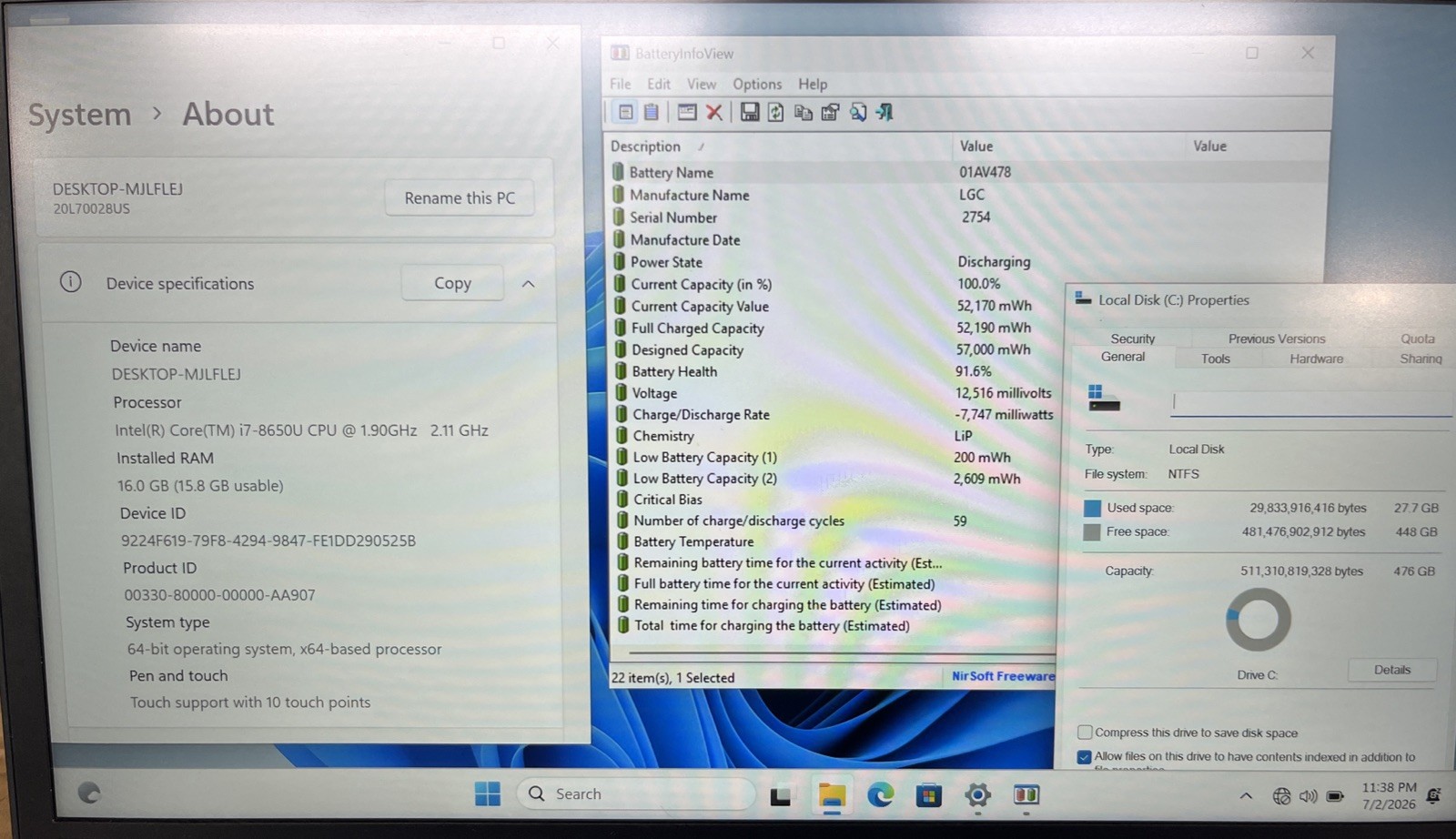Click the Rename this PC button
Viewport: 1456px width, 839px height.
point(460,197)
